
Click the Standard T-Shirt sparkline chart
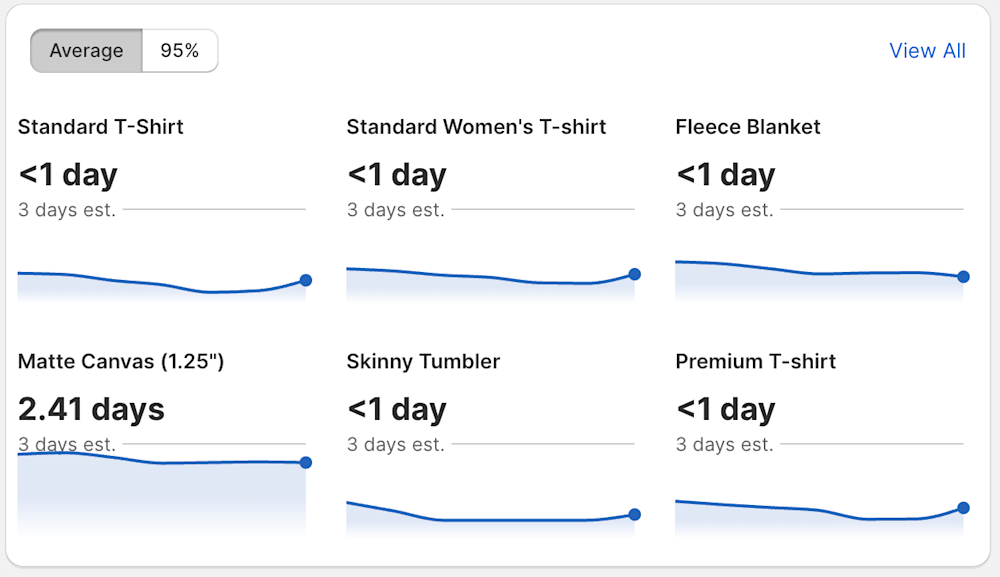point(160,285)
